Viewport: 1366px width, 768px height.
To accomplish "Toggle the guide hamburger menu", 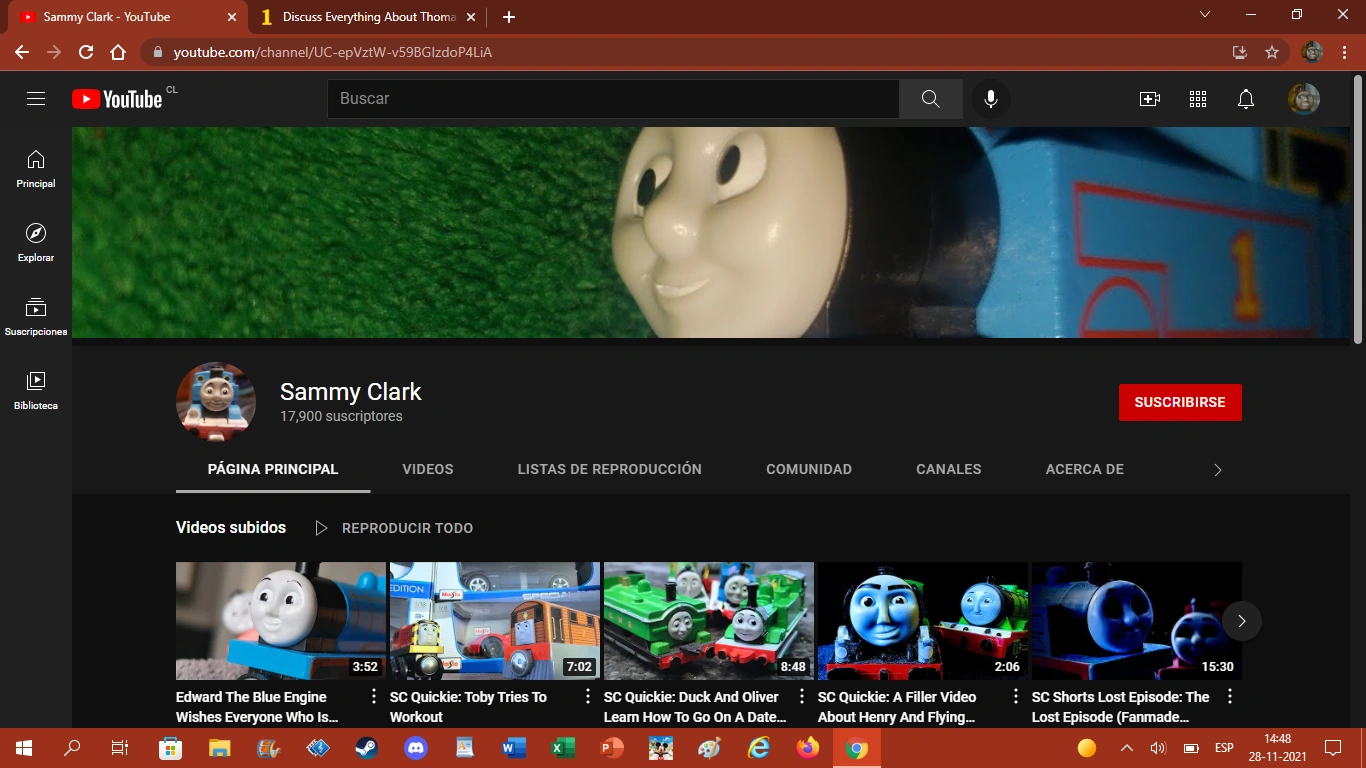I will coord(36,98).
